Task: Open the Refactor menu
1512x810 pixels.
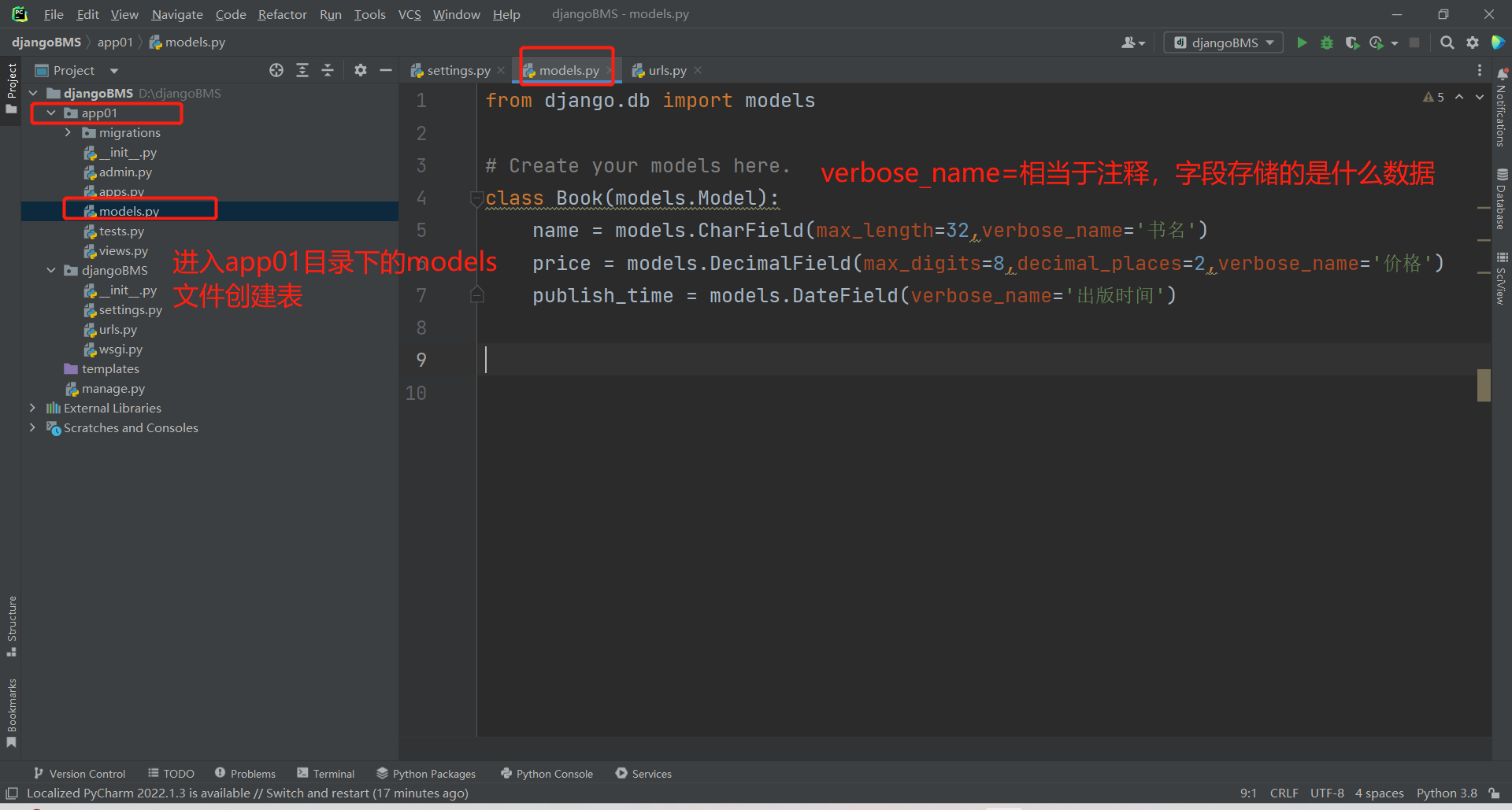Action: [282, 14]
